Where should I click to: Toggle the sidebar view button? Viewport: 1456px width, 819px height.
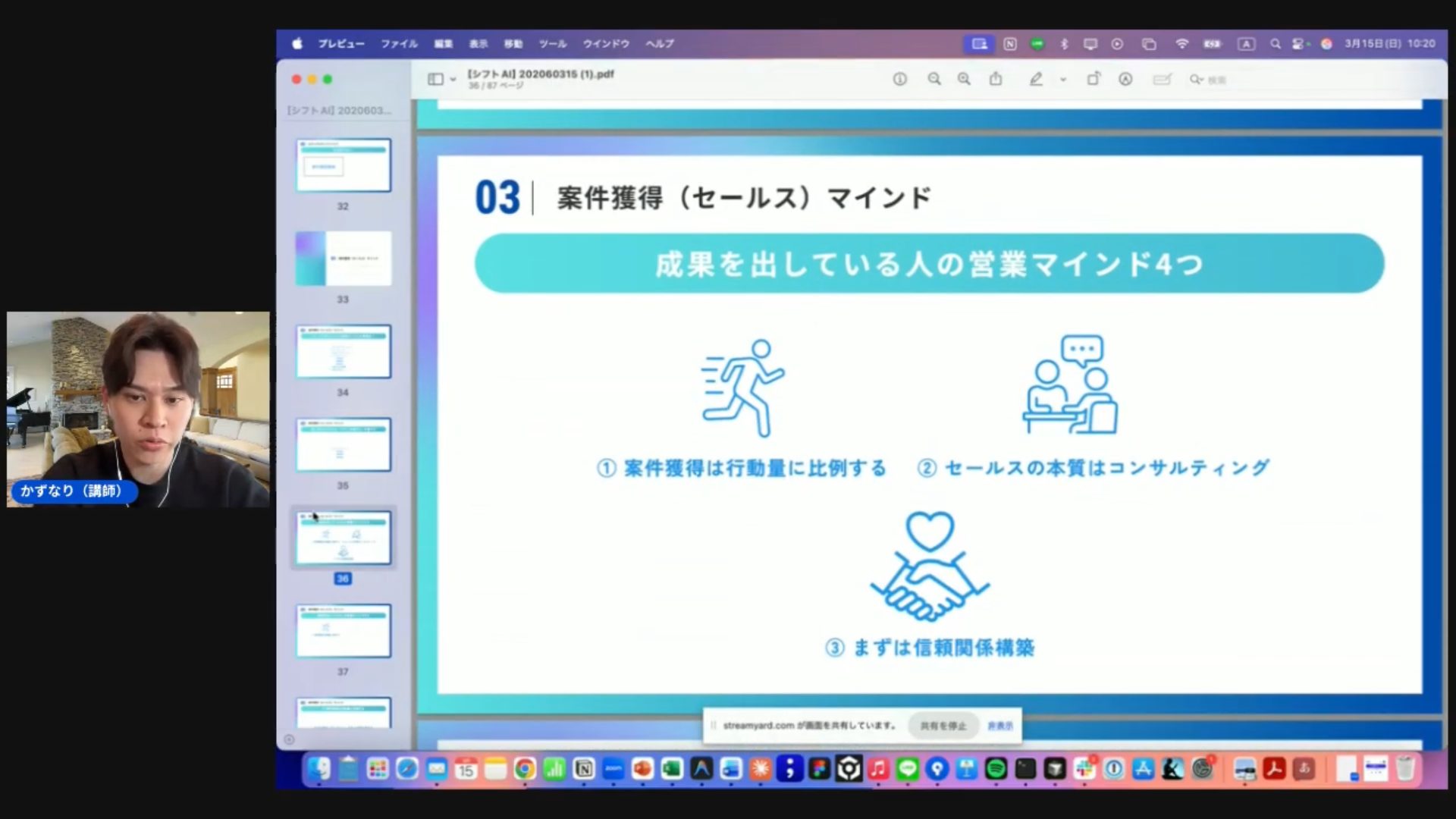coord(435,79)
